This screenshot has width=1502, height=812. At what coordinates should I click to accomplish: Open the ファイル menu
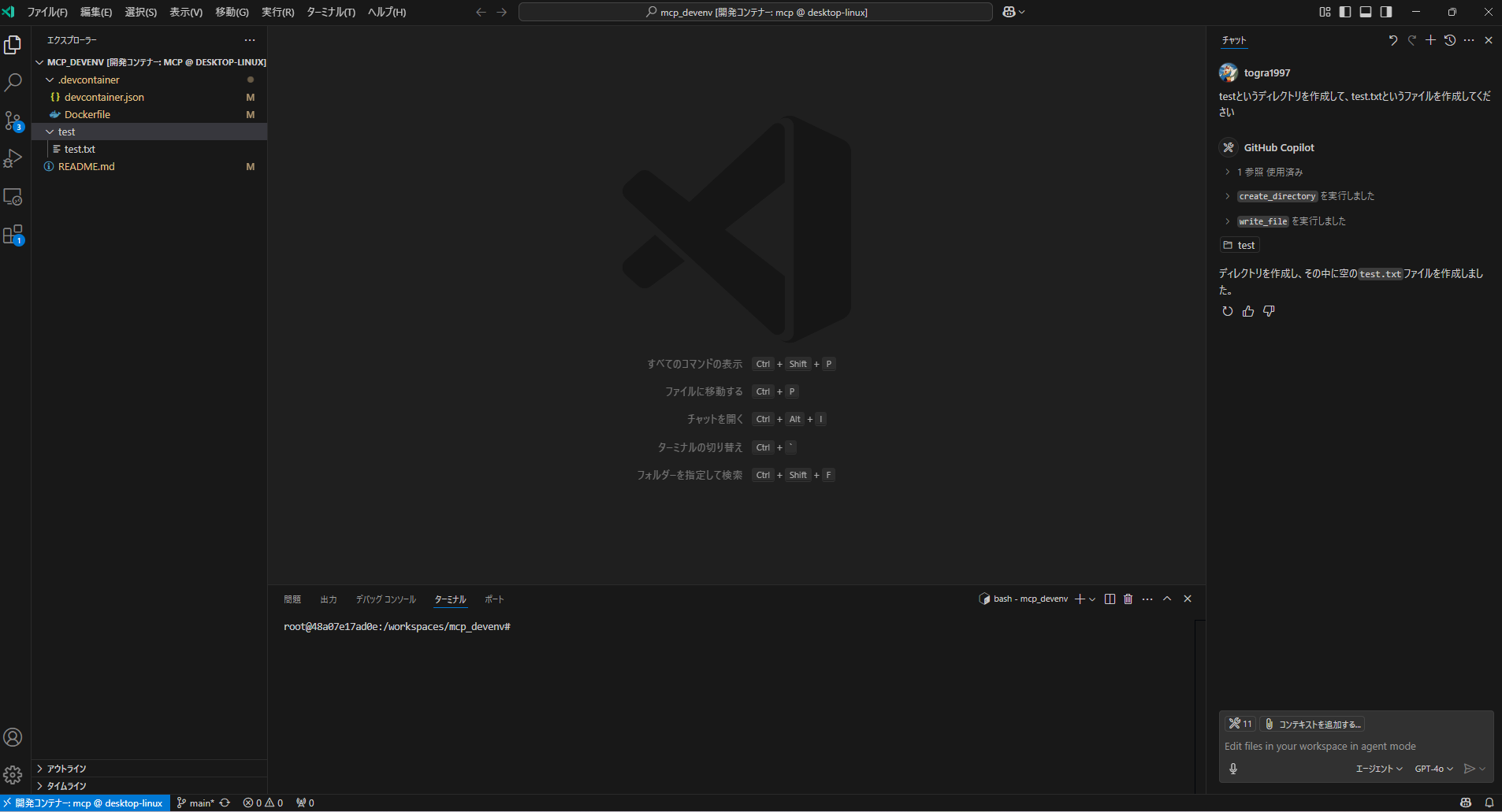click(x=47, y=12)
